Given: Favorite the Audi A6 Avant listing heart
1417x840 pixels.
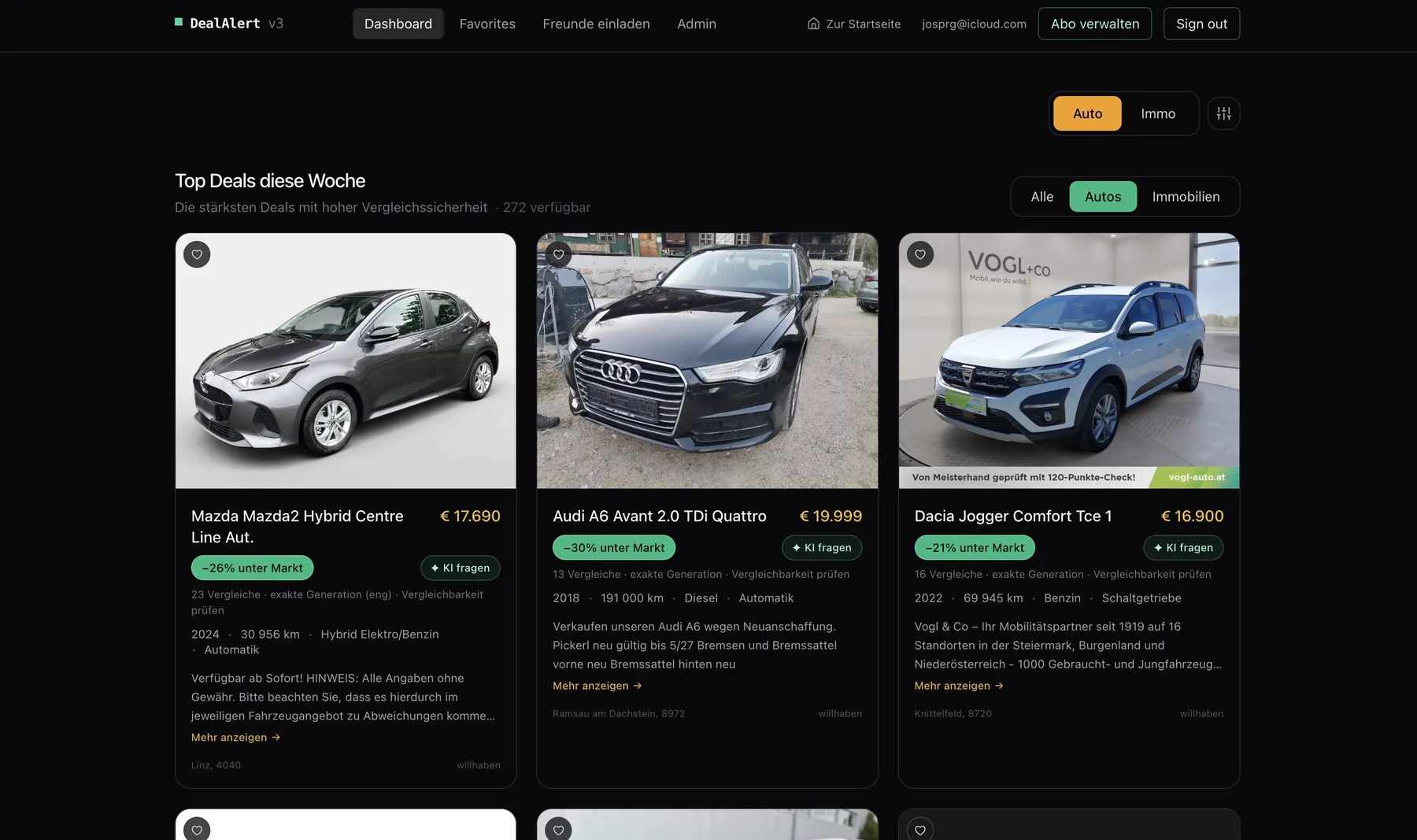Looking at the screenshot, I should 558,254.
